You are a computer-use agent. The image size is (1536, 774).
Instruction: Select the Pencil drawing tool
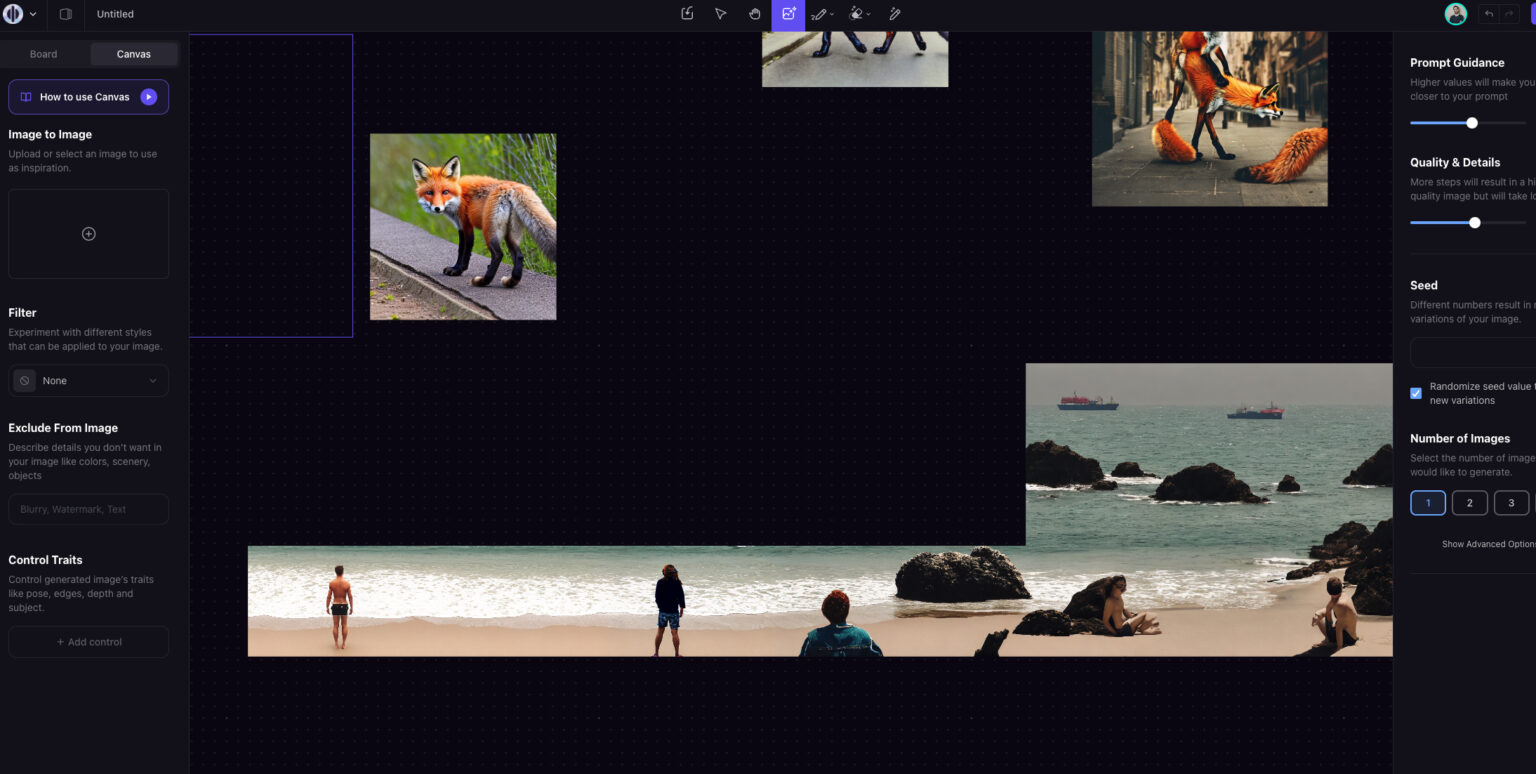coord(893,14)
